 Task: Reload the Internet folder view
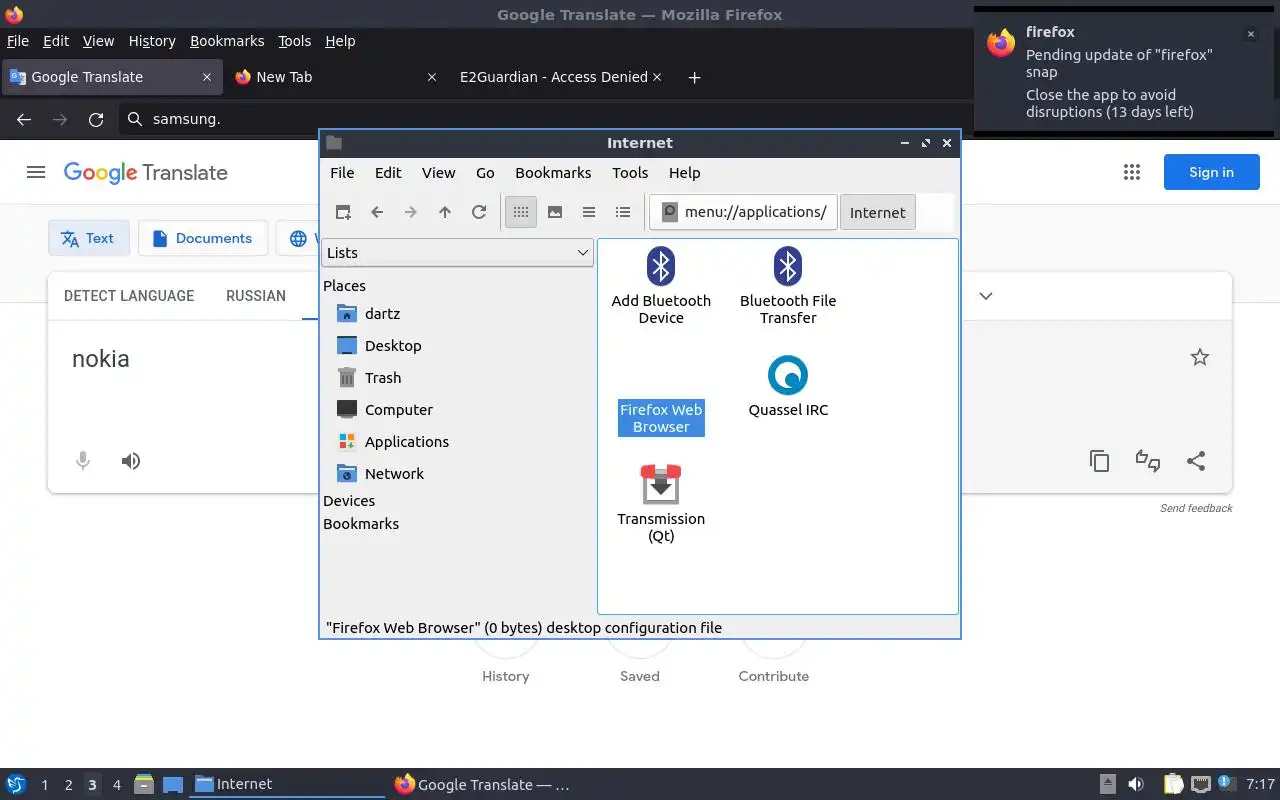(x=479, y=212)
